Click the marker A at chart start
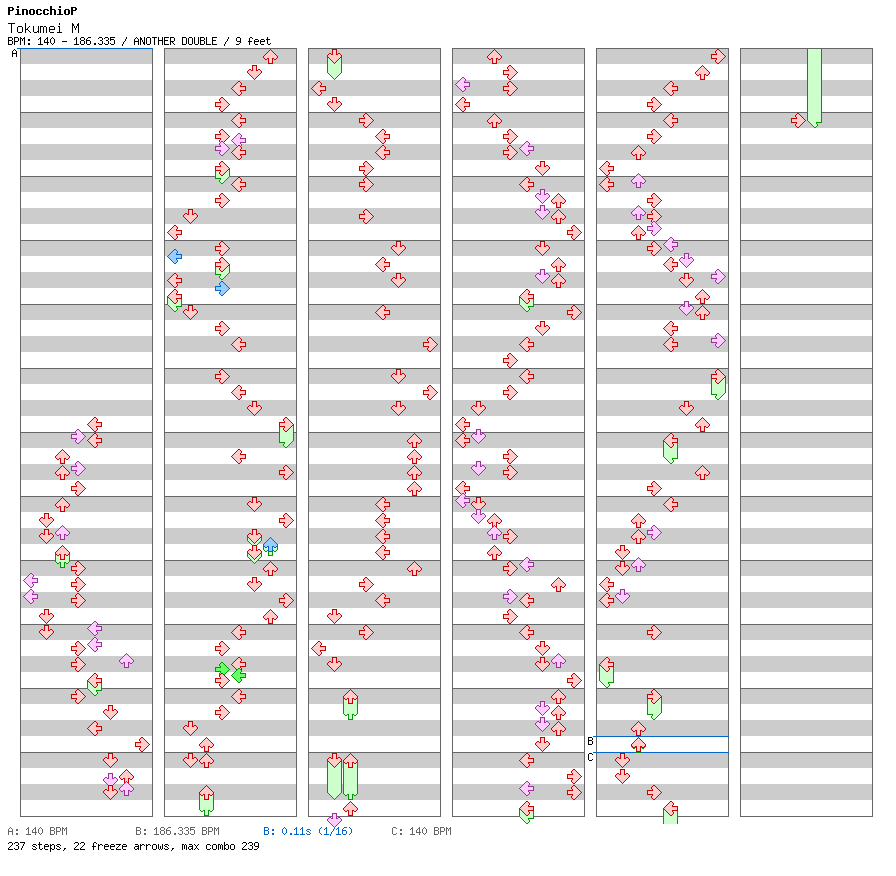Viewport: 896px width, 876px height. 14,54
